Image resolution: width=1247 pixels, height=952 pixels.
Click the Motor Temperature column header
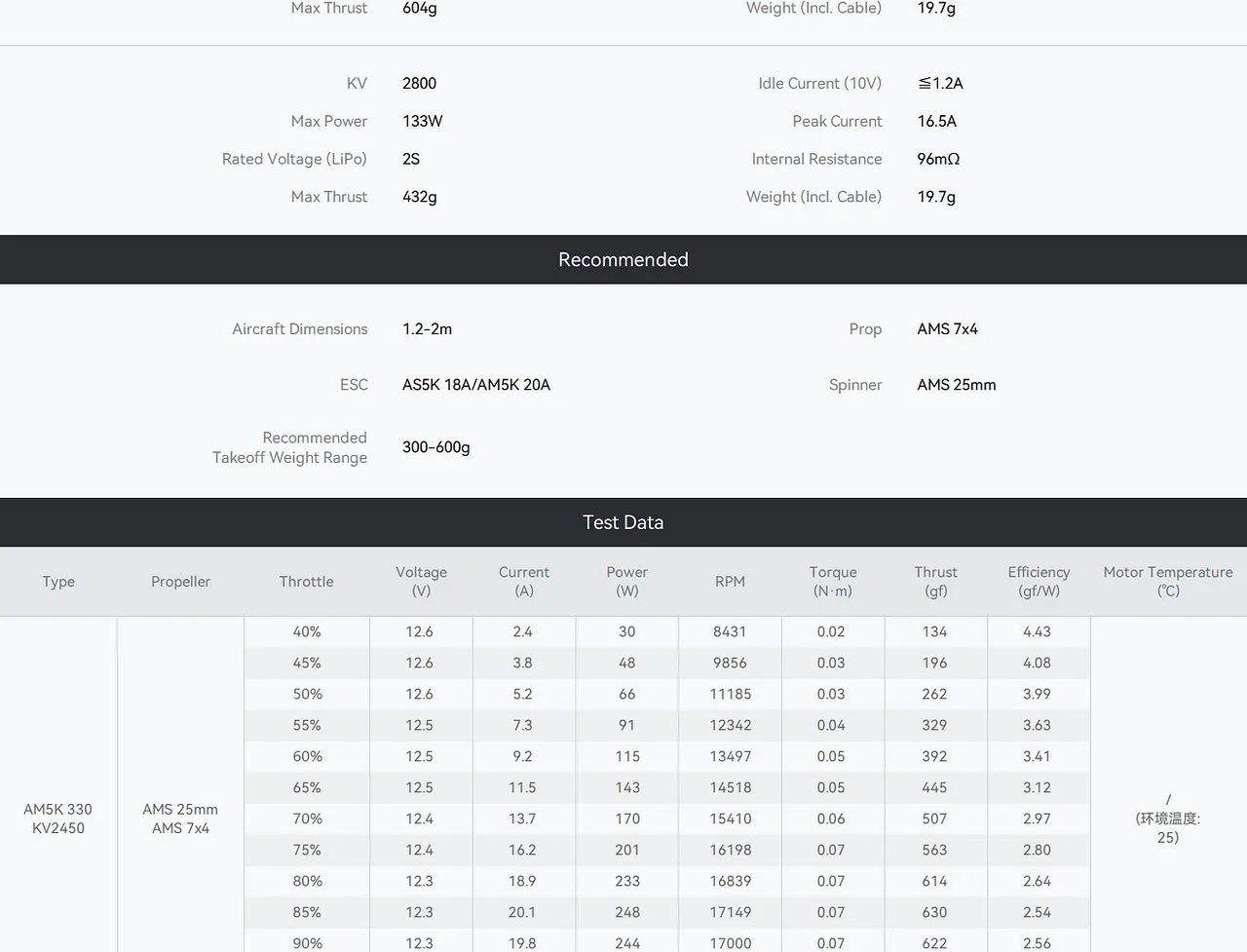click(x=1168, y=582)
